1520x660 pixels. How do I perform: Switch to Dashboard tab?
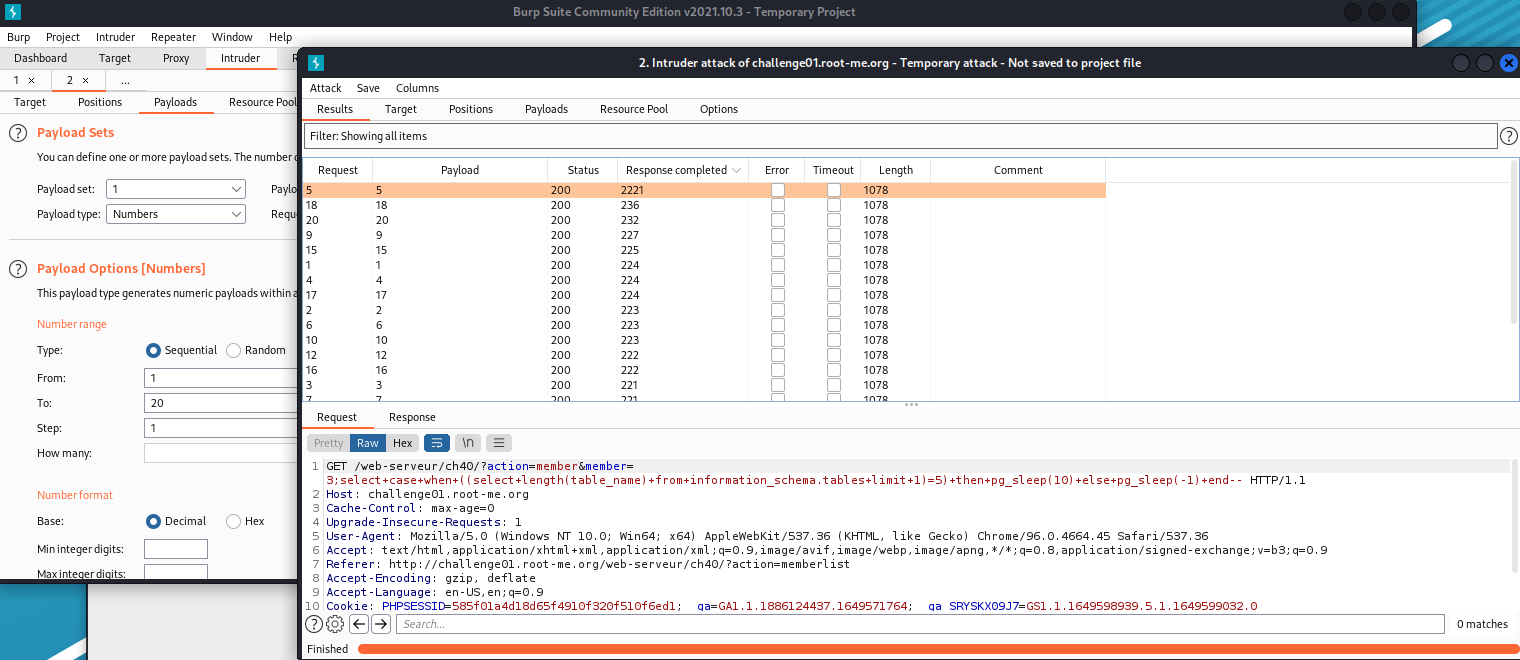(41, 58)
